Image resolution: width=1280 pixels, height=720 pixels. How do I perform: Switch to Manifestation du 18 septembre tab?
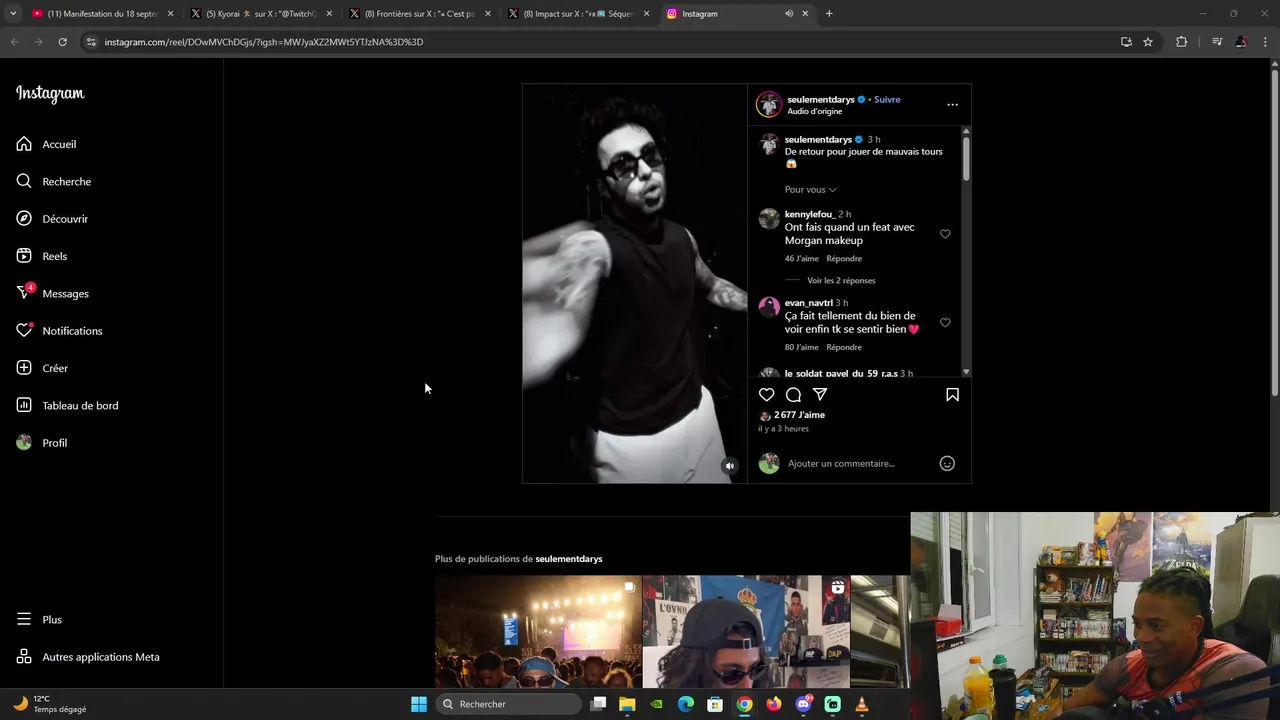tap(102, 14)
